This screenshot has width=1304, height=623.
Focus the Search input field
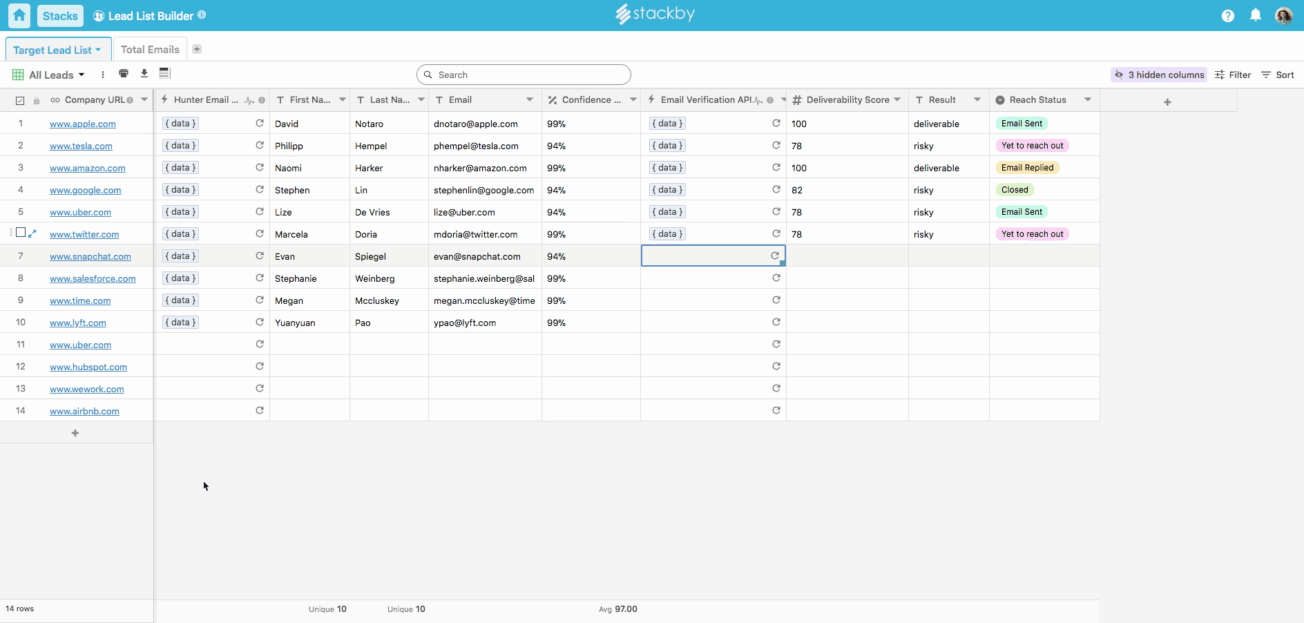(x=524, y=75)
